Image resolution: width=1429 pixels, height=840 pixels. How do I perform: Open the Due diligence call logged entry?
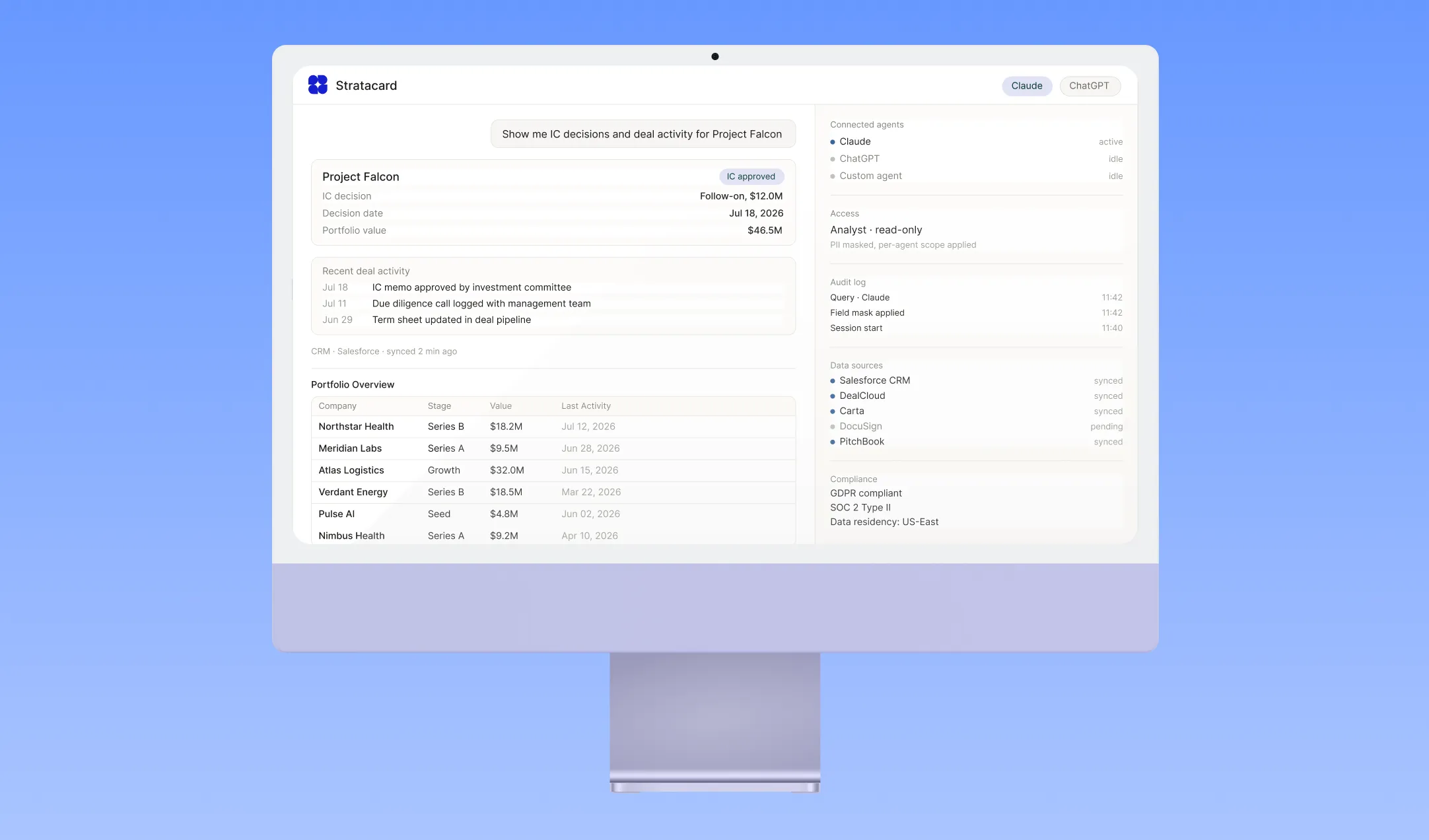(x=481, y=304)
